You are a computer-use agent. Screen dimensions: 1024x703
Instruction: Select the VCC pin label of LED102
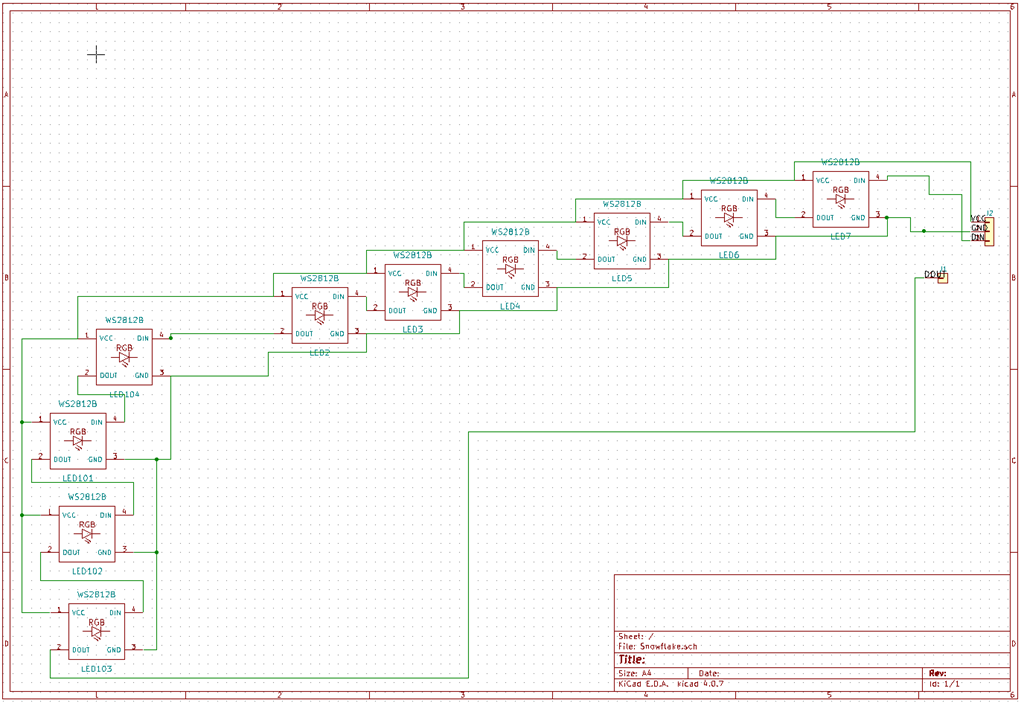tap(69, 515)
